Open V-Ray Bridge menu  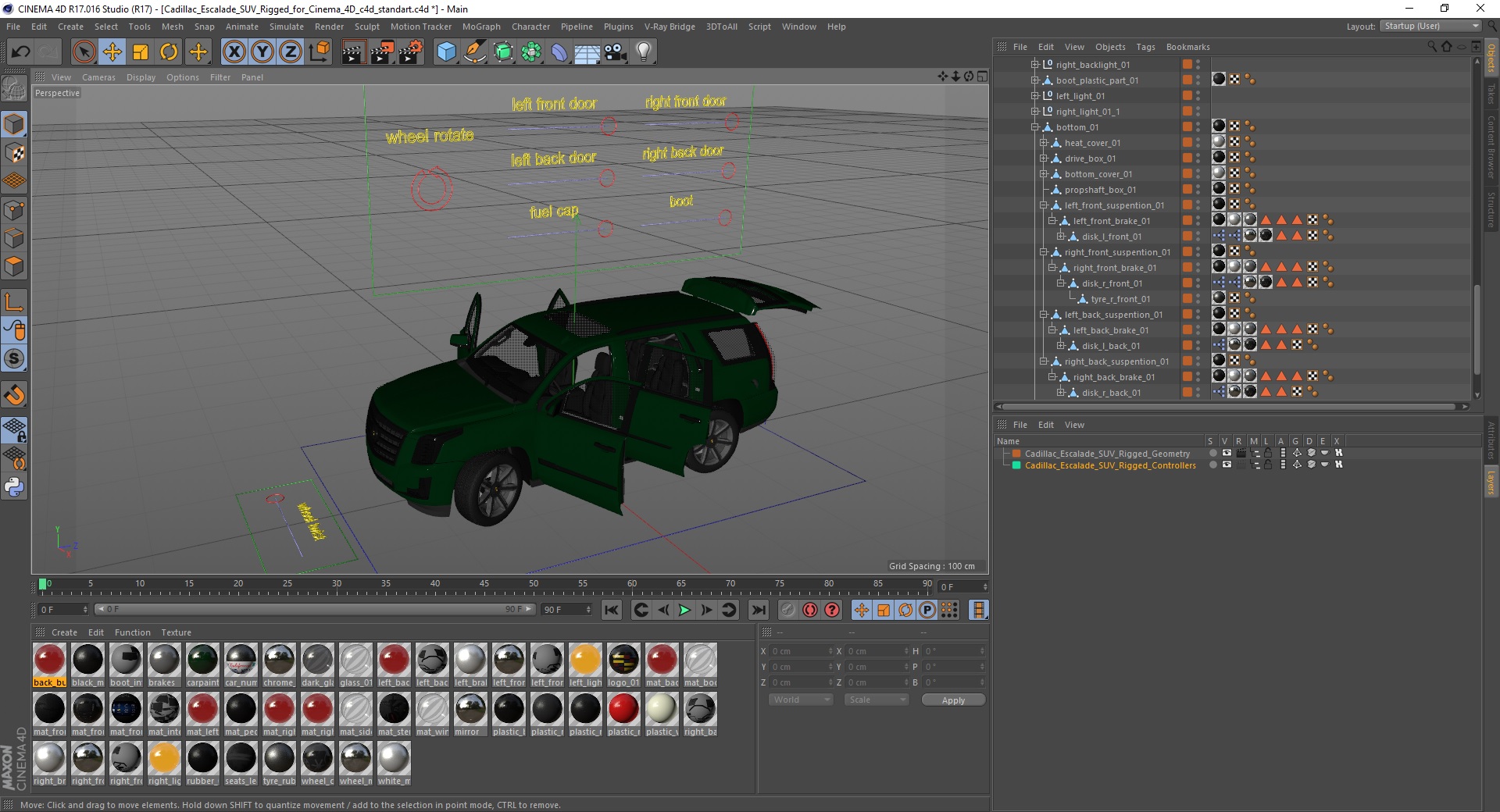[670, 27]
